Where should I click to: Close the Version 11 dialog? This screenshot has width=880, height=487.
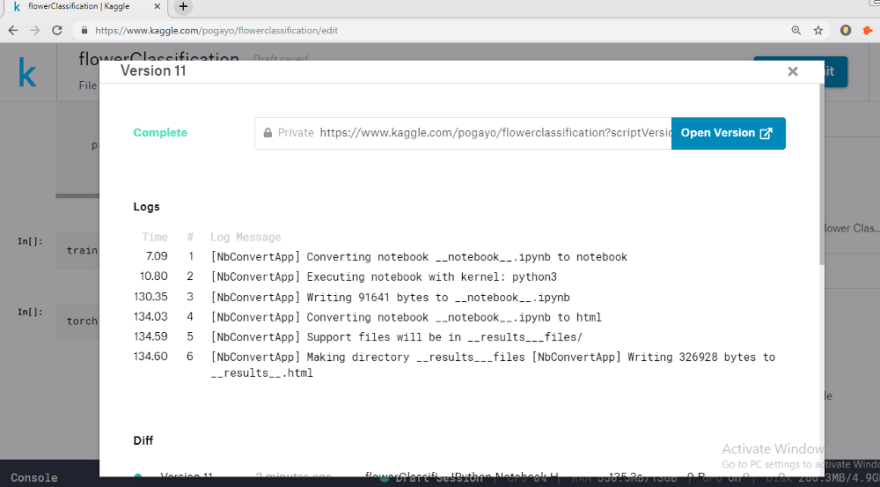coord(792,71)
